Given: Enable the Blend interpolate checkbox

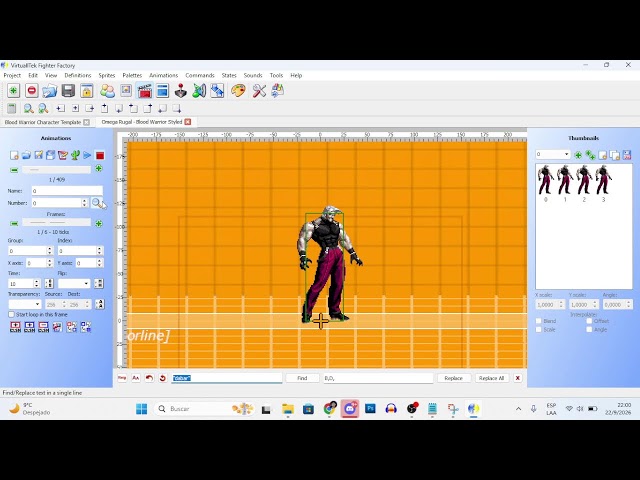Looking at the screenshot, I should [538, 321].
